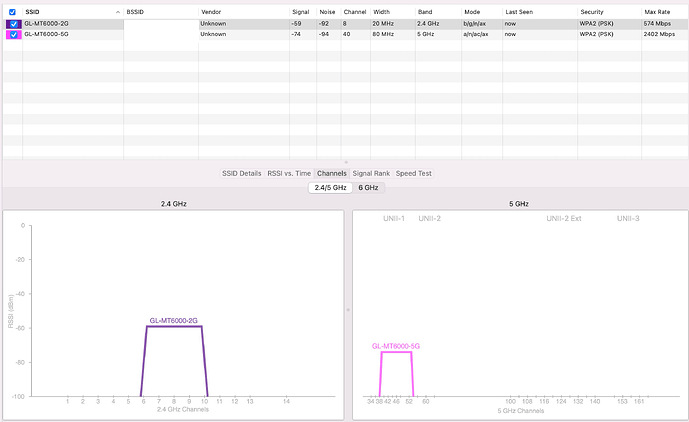The height and width of the screenshot is (422, 689).
Task: Open the Signal Rank tab
Action: (371, 173)
